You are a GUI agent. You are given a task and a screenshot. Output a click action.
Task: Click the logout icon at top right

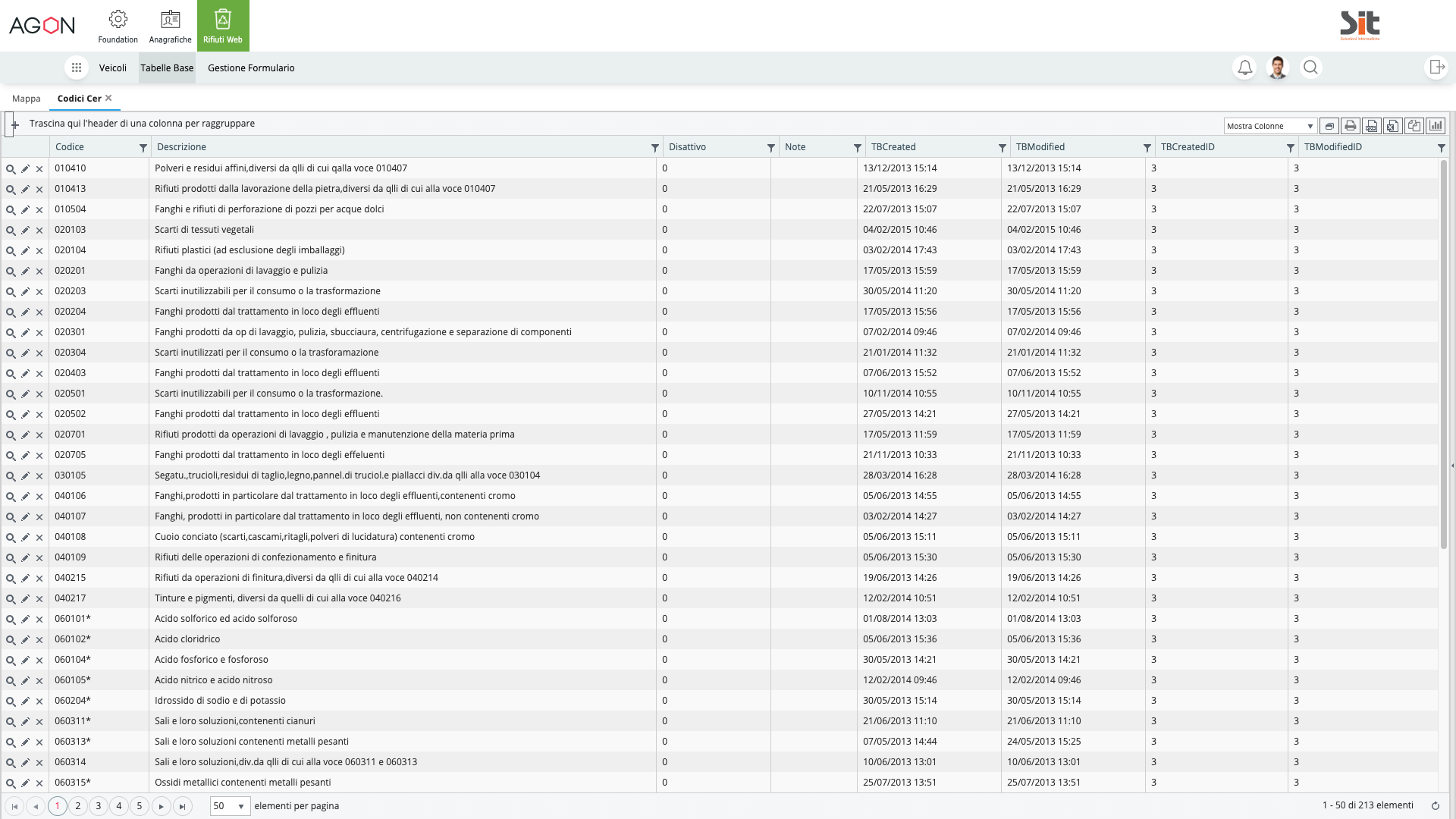click(x=1438, y=67)
